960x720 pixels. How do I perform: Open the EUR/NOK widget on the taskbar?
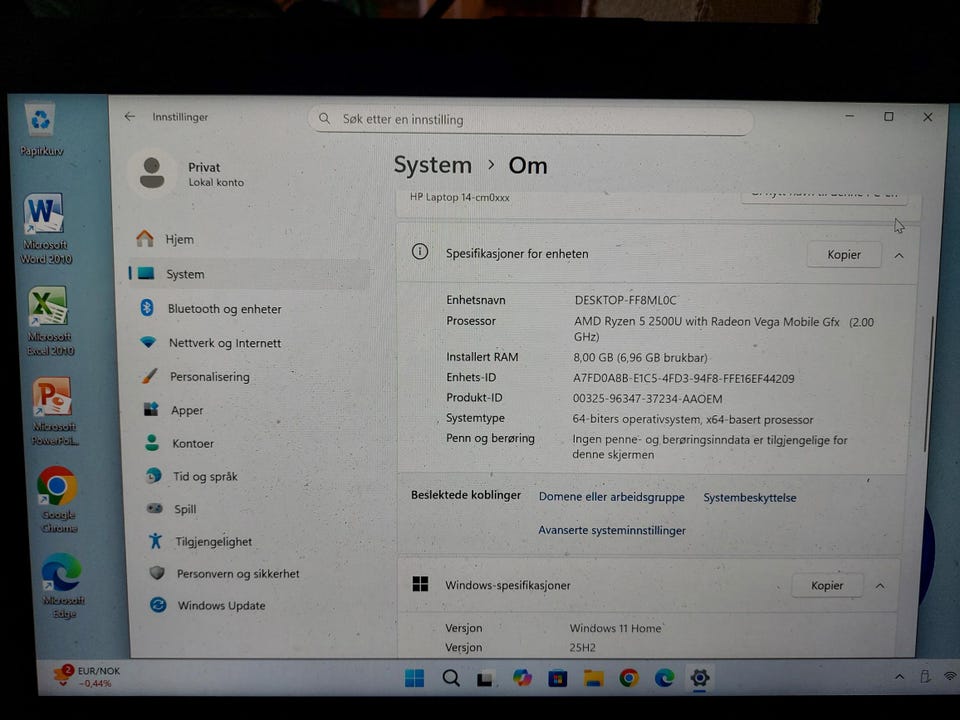click(86, 677)
